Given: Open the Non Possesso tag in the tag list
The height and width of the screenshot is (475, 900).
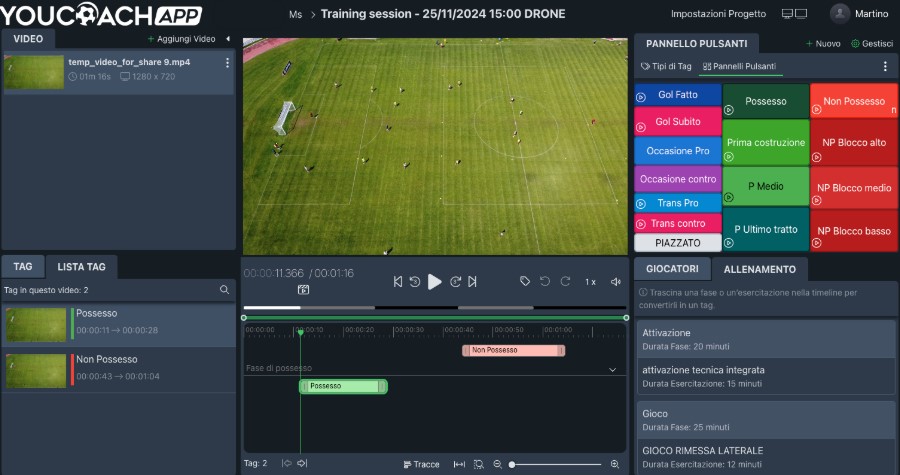Looking at the screenshot, I should pos(119,370).
